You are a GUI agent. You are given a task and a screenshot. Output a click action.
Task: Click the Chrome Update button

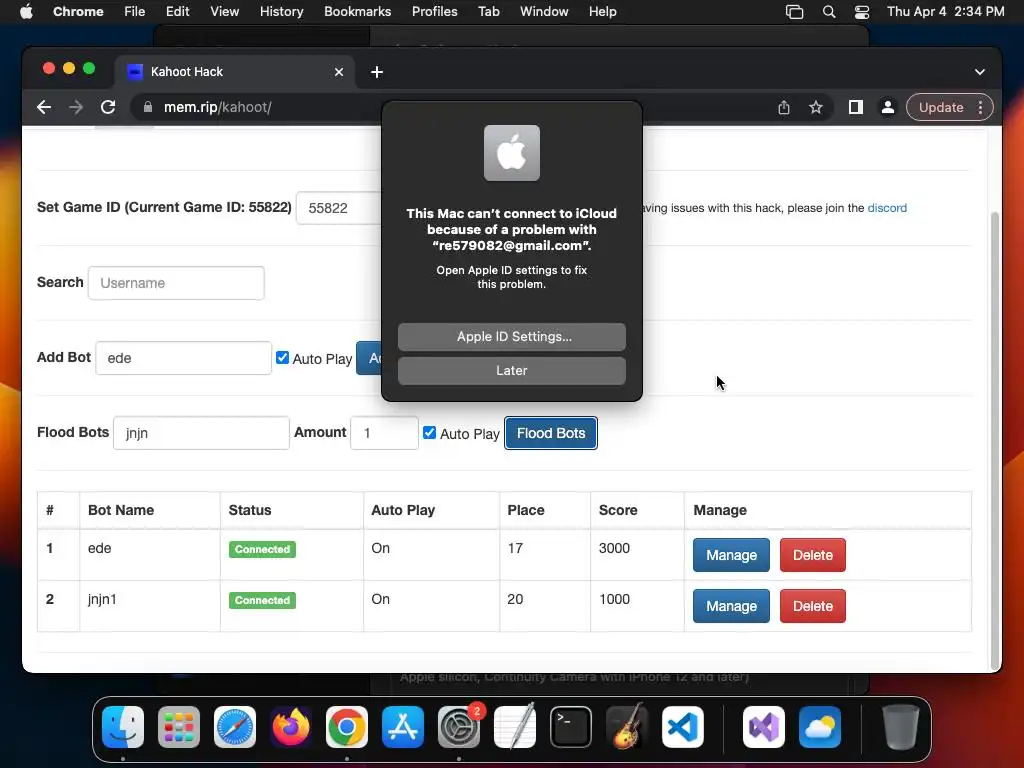click(x=941, y=107)
